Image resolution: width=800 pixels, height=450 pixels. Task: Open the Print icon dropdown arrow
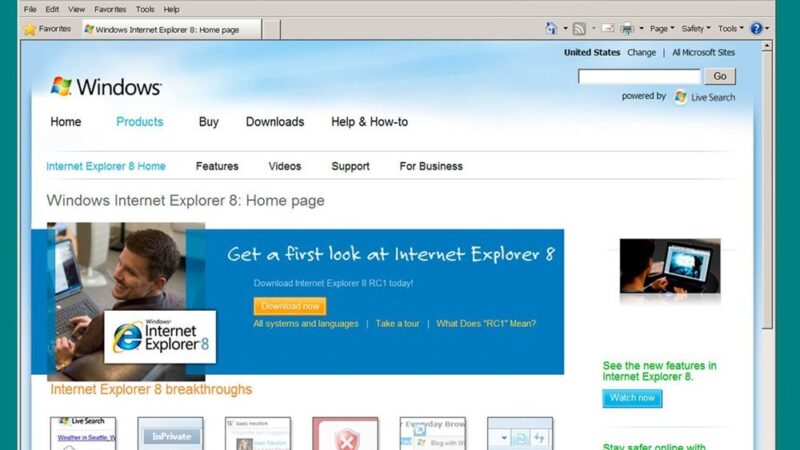[641, 29]
